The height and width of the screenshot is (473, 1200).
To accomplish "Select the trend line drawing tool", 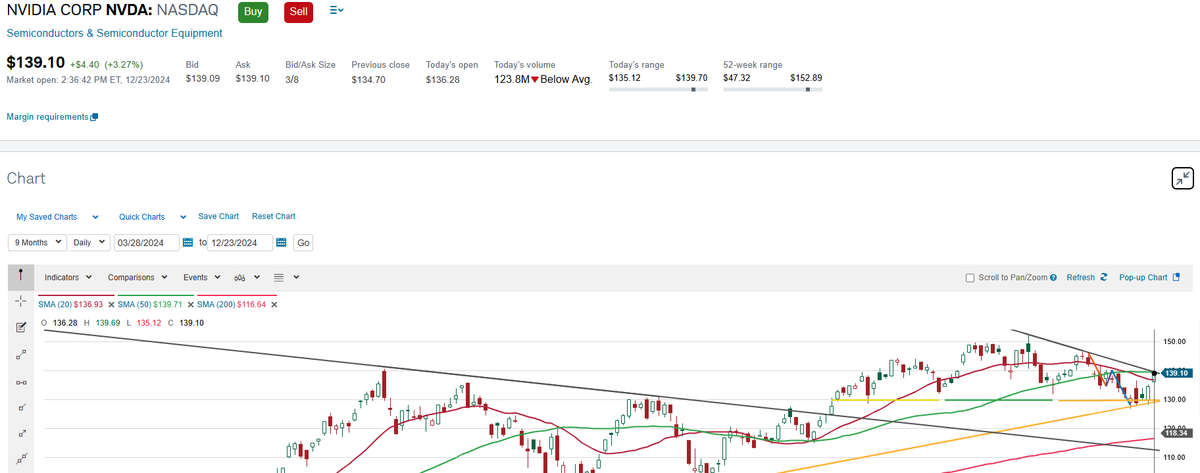I will click(20, 354).
